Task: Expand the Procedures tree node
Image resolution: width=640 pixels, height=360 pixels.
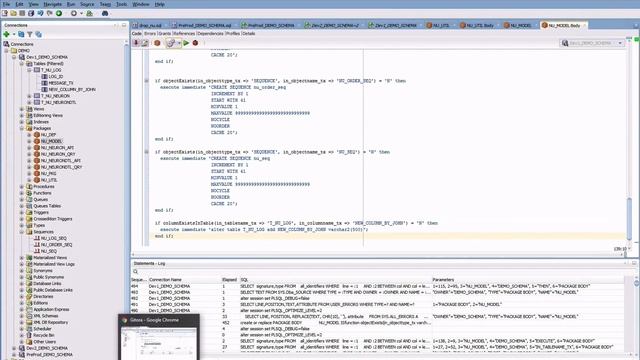Action: point(22,187)
